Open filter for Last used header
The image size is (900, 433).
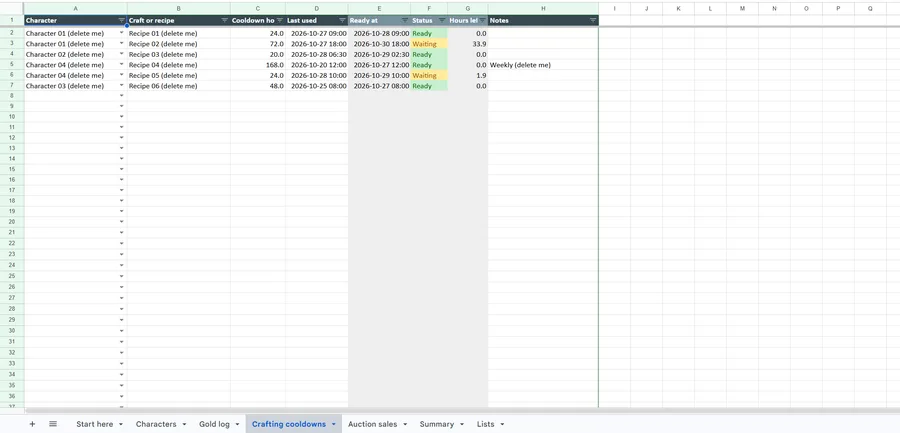coord(342,20)
